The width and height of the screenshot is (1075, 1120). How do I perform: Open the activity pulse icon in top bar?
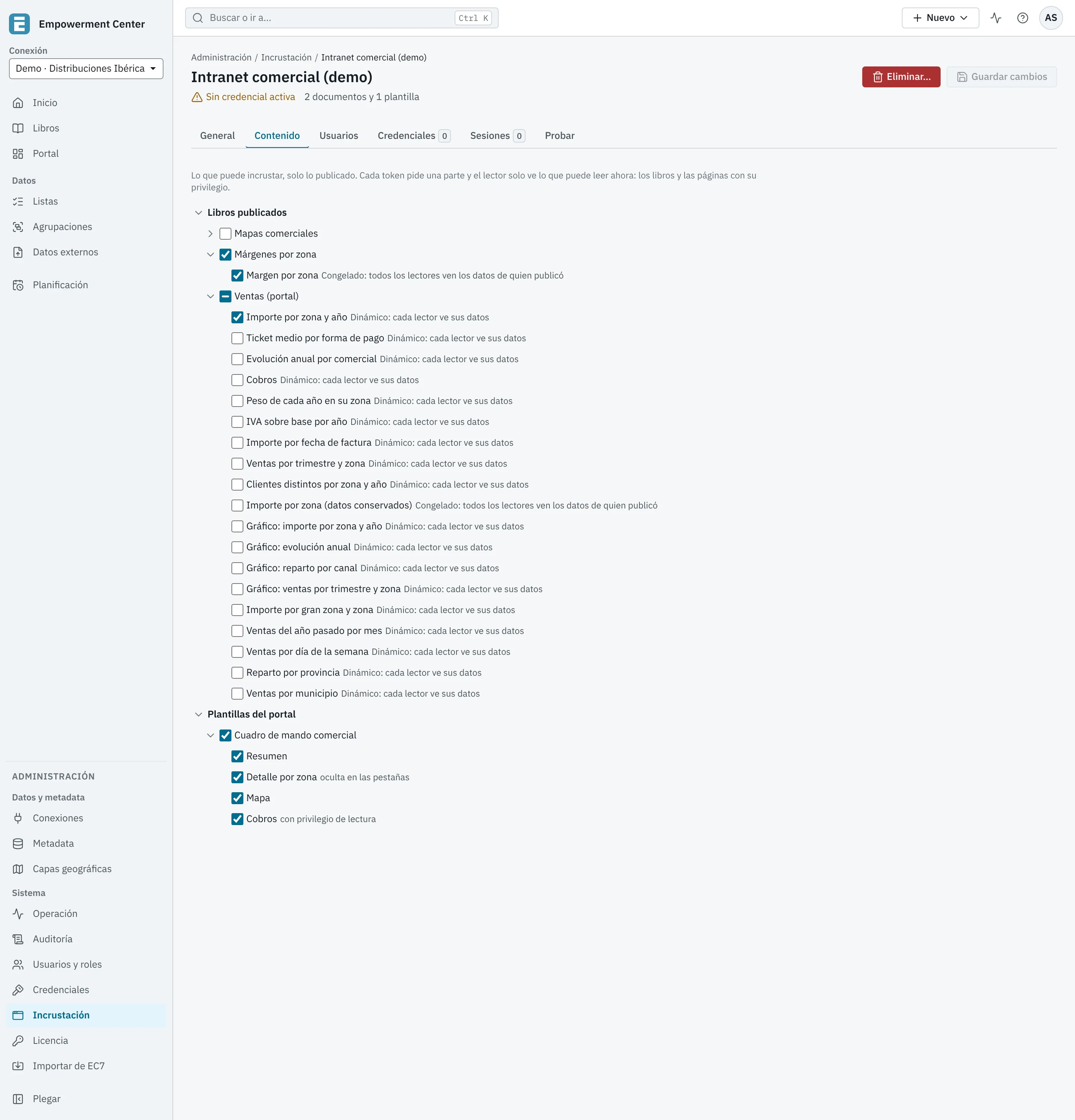(x=995, y=18)
